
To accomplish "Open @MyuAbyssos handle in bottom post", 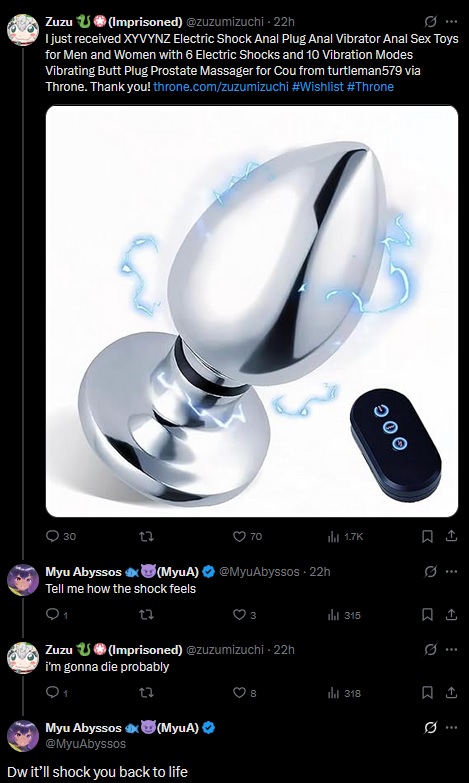I will pos(86,744).
